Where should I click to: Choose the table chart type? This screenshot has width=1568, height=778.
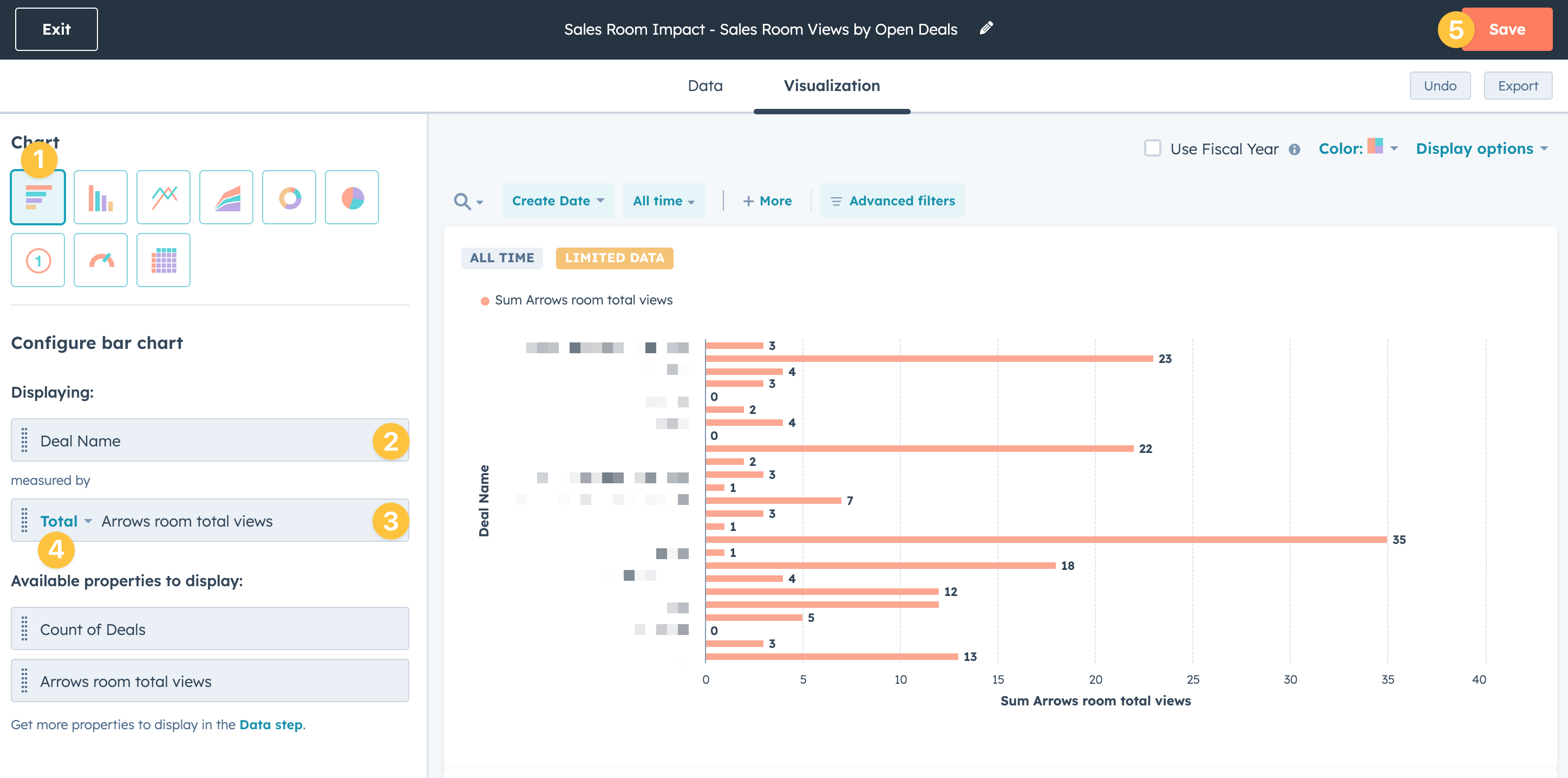click(163, 261)
